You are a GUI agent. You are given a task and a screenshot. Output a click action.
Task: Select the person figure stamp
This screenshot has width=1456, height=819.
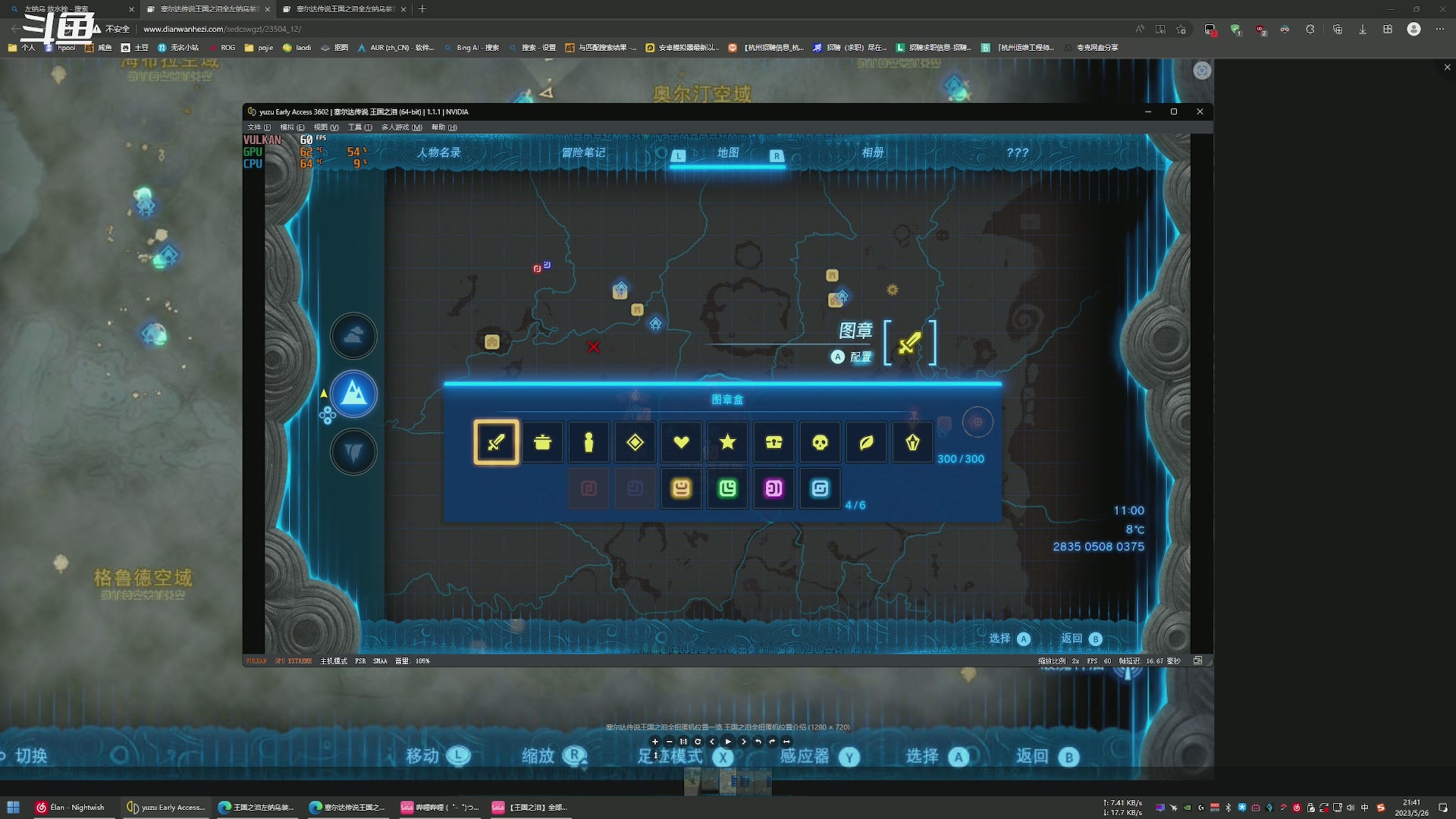[x=589, y=442]
